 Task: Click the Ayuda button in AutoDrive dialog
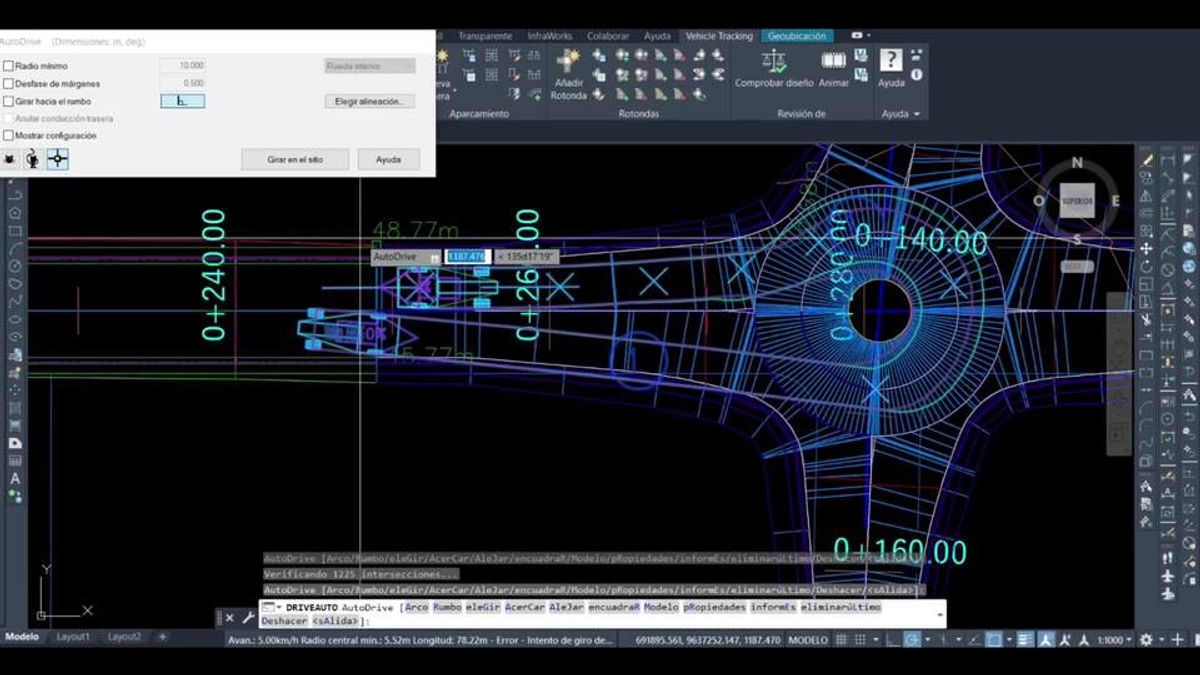[x=388, y=159]
